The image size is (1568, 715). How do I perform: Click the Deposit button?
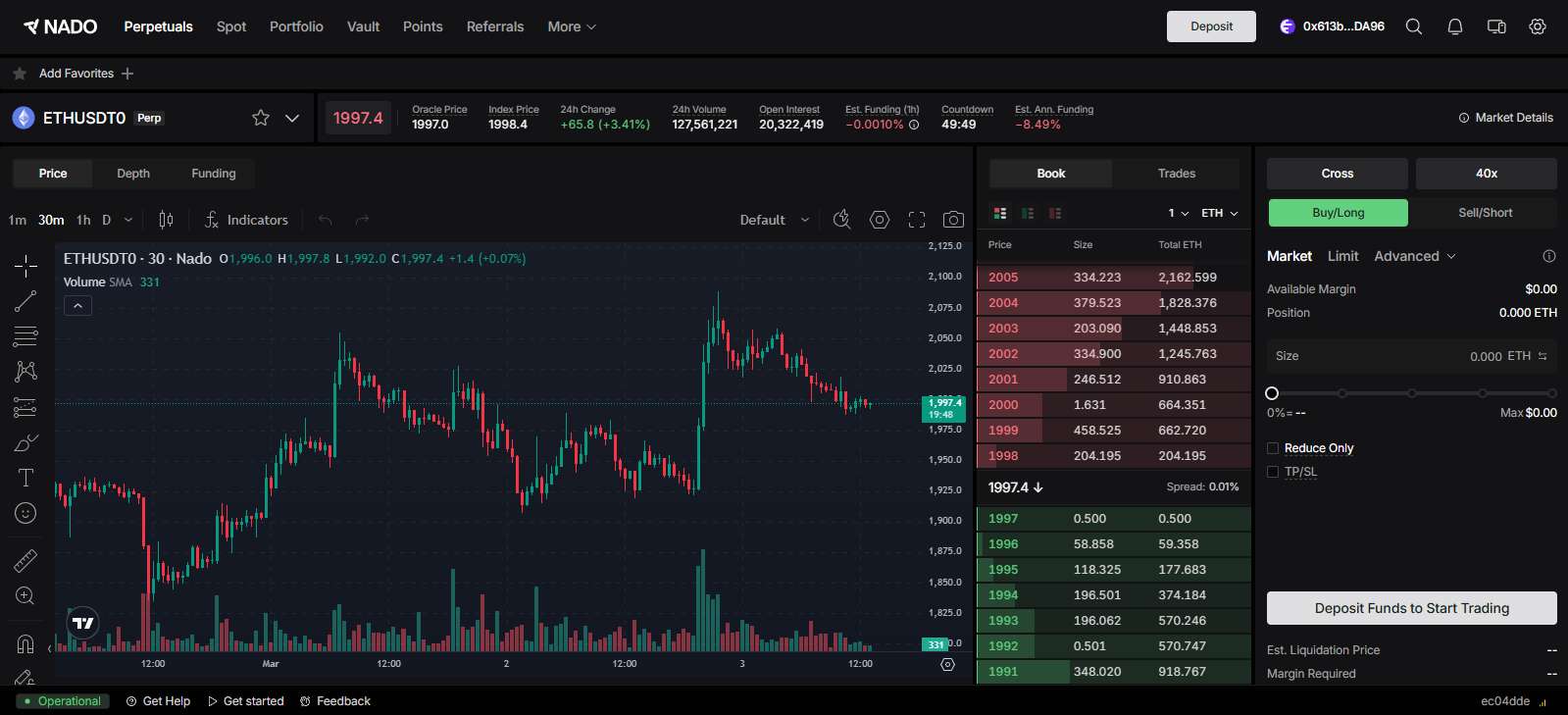[x=1211, y=26]
